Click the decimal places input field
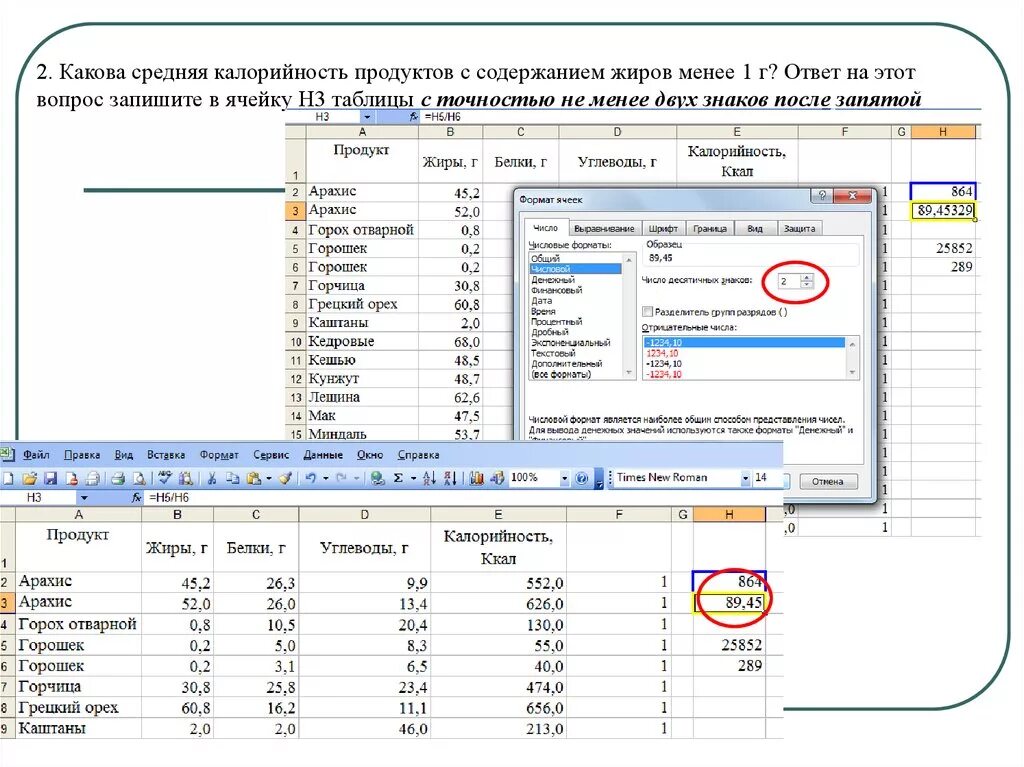1024x767 pixels. pos(789,282)
